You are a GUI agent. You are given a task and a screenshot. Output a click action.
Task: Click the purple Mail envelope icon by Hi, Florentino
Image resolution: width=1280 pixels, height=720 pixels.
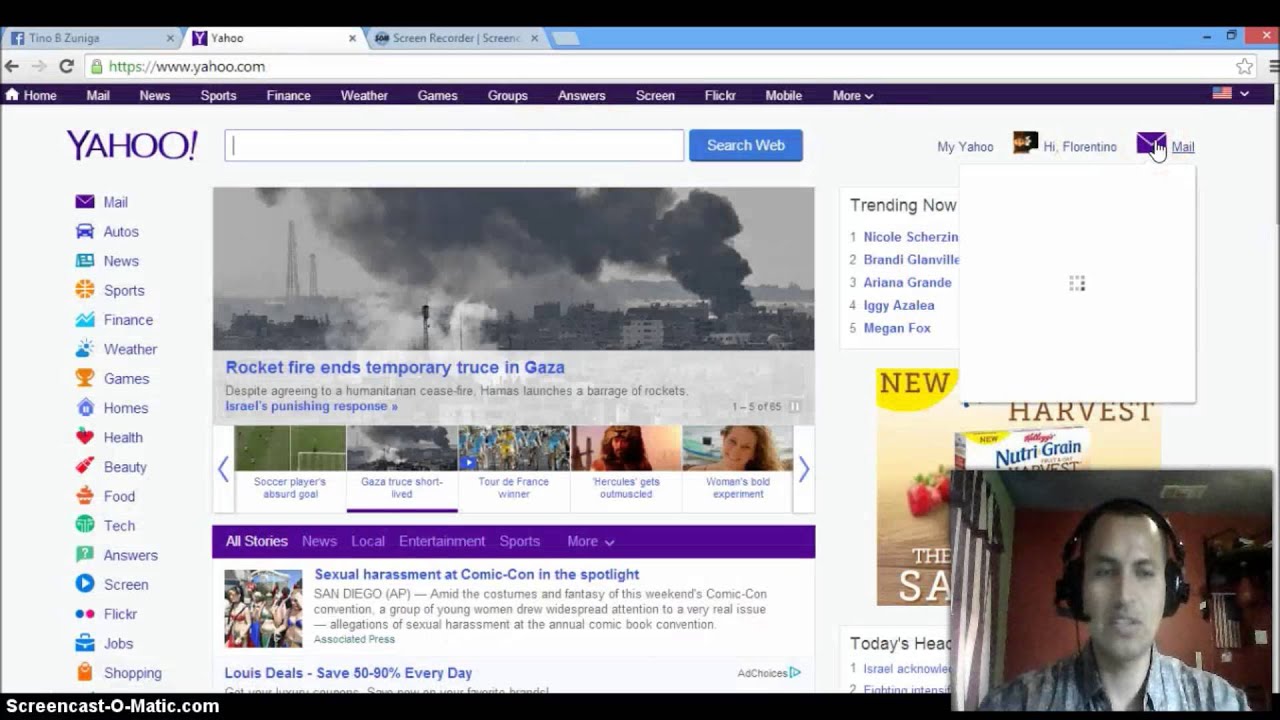[1151, 144]
